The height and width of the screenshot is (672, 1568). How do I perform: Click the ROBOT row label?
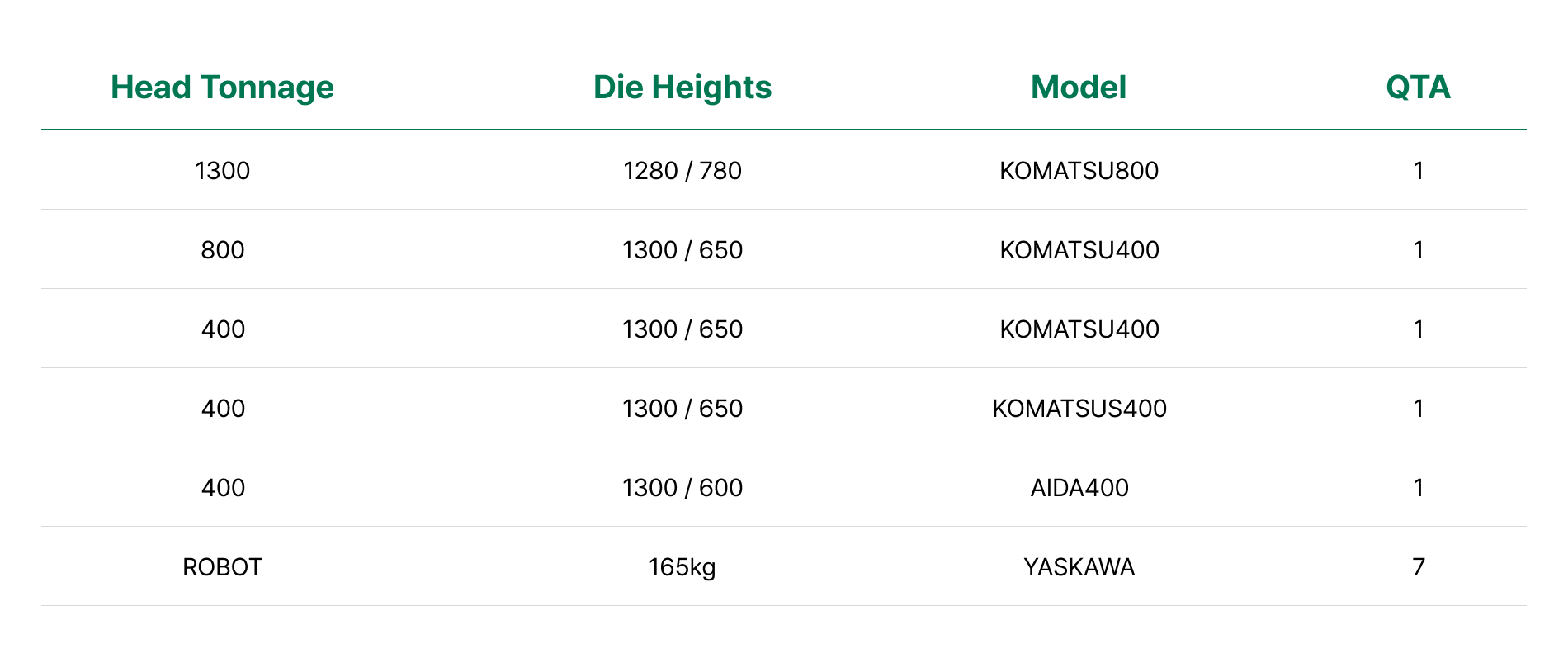pyautogui.click(x=222, y=567)
